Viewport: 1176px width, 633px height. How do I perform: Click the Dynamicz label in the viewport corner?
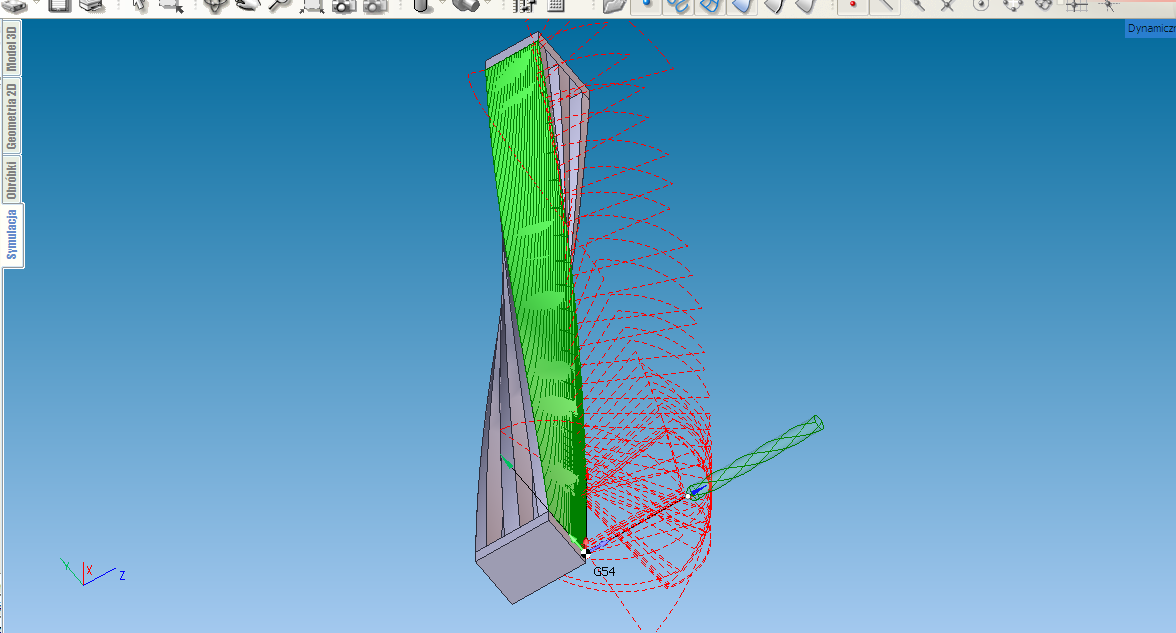(x=1150, y=28)
